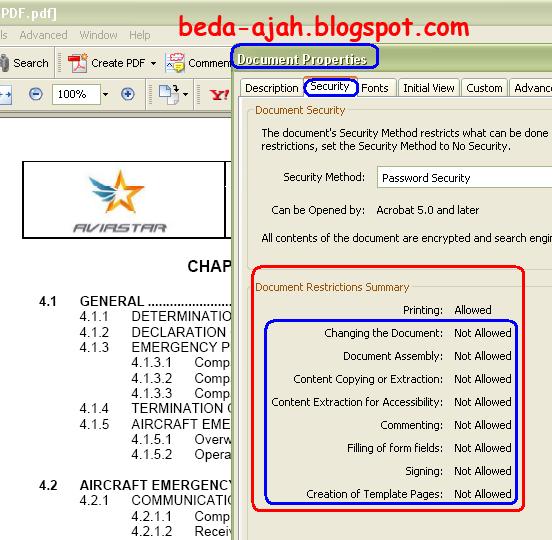Click the 4.1.3 EMERGENCY contents line

[x=155, y=347]
